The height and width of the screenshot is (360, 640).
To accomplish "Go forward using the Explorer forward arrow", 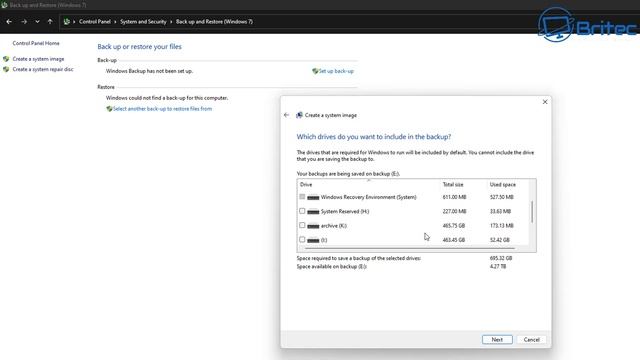I will (x=24, y=22).
